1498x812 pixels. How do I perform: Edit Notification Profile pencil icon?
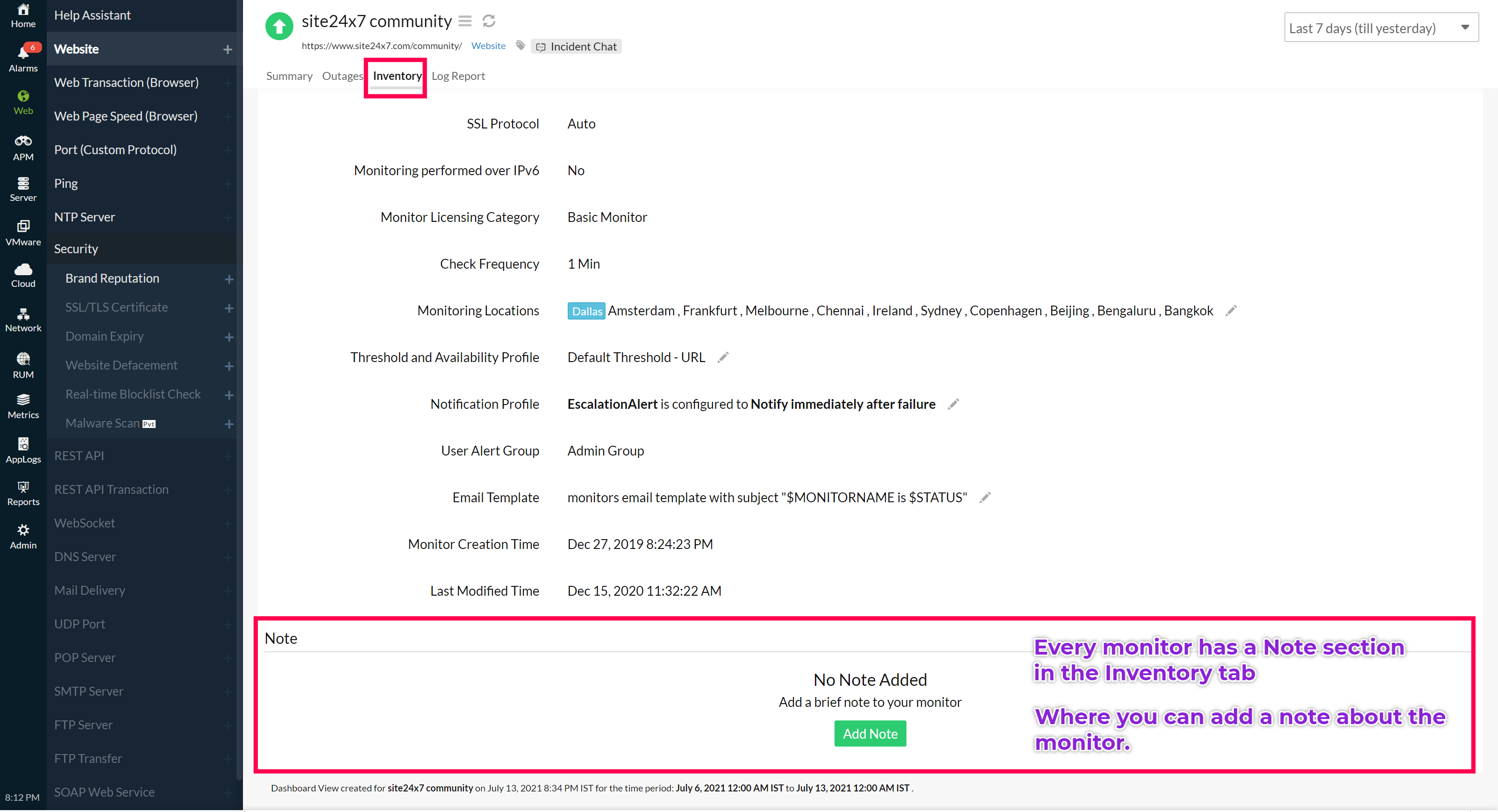(x=953, y=404)
